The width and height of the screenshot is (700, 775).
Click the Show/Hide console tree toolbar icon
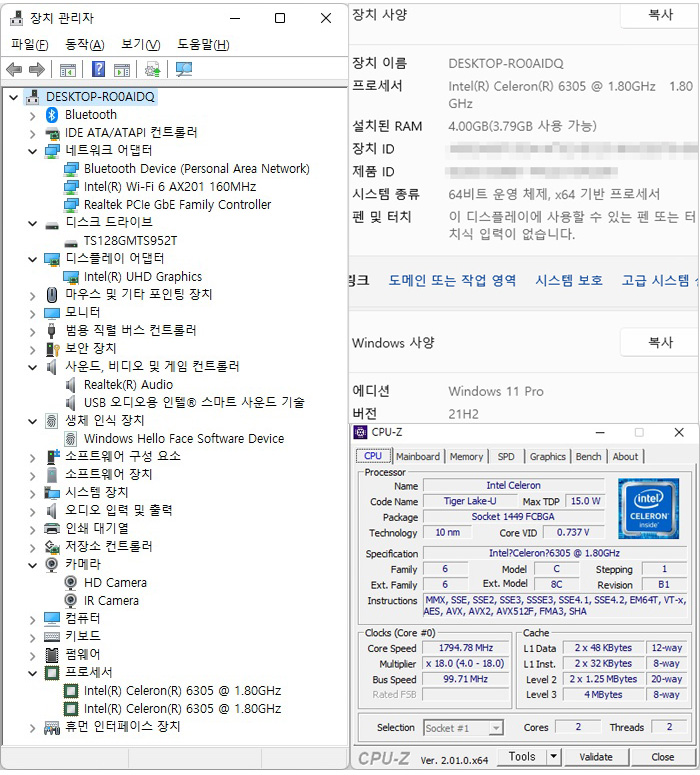68,70
